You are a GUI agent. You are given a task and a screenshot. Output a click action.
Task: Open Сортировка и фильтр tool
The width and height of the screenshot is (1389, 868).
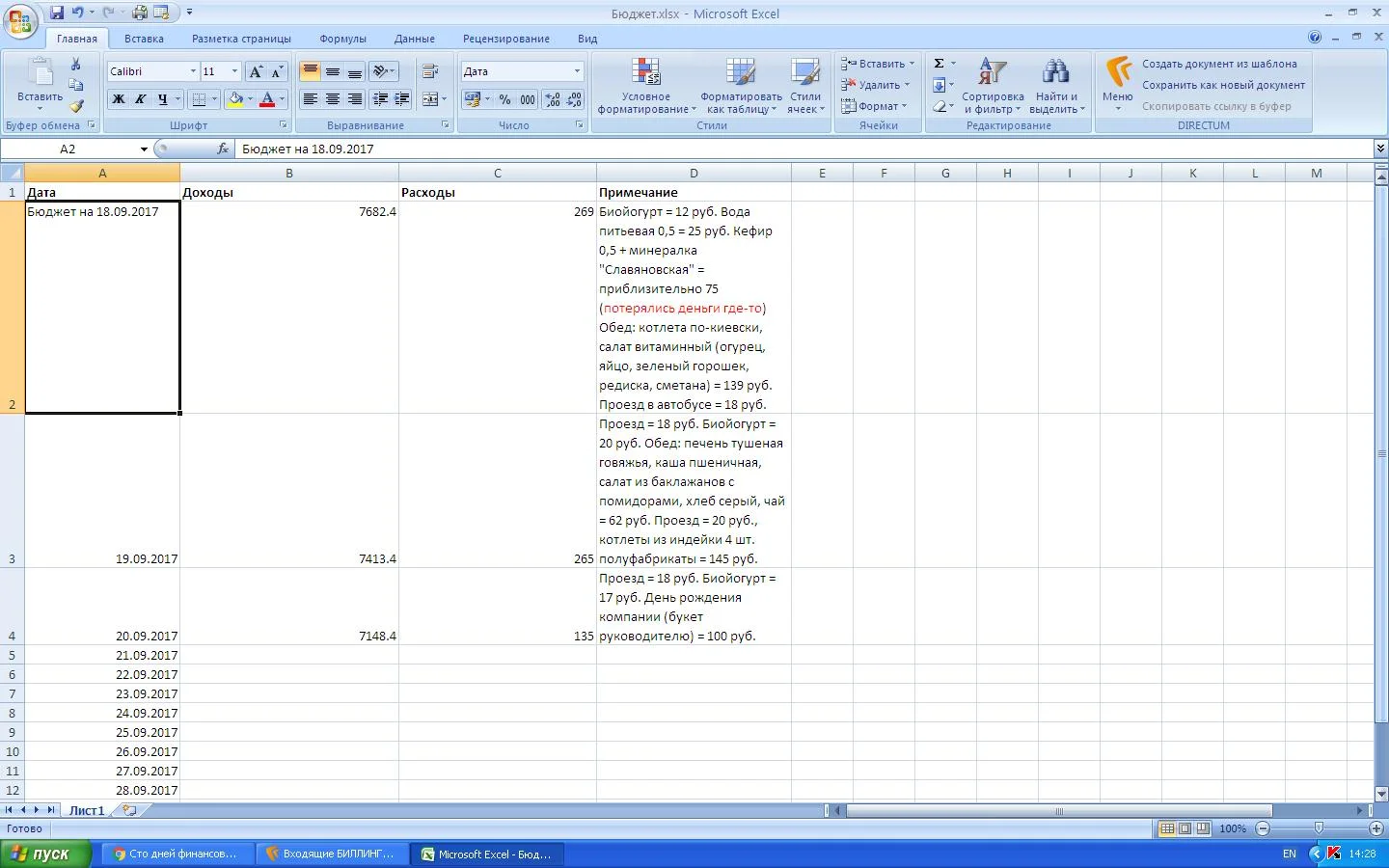tap(993, 87)
